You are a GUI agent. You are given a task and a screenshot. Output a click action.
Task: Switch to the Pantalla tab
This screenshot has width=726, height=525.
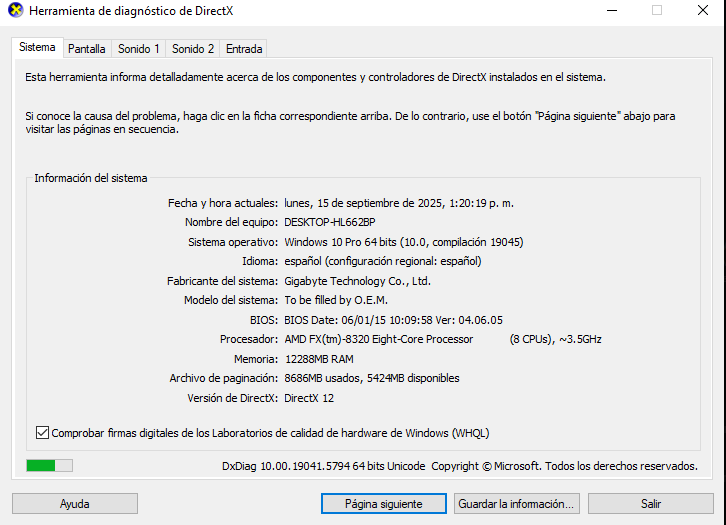87,49
